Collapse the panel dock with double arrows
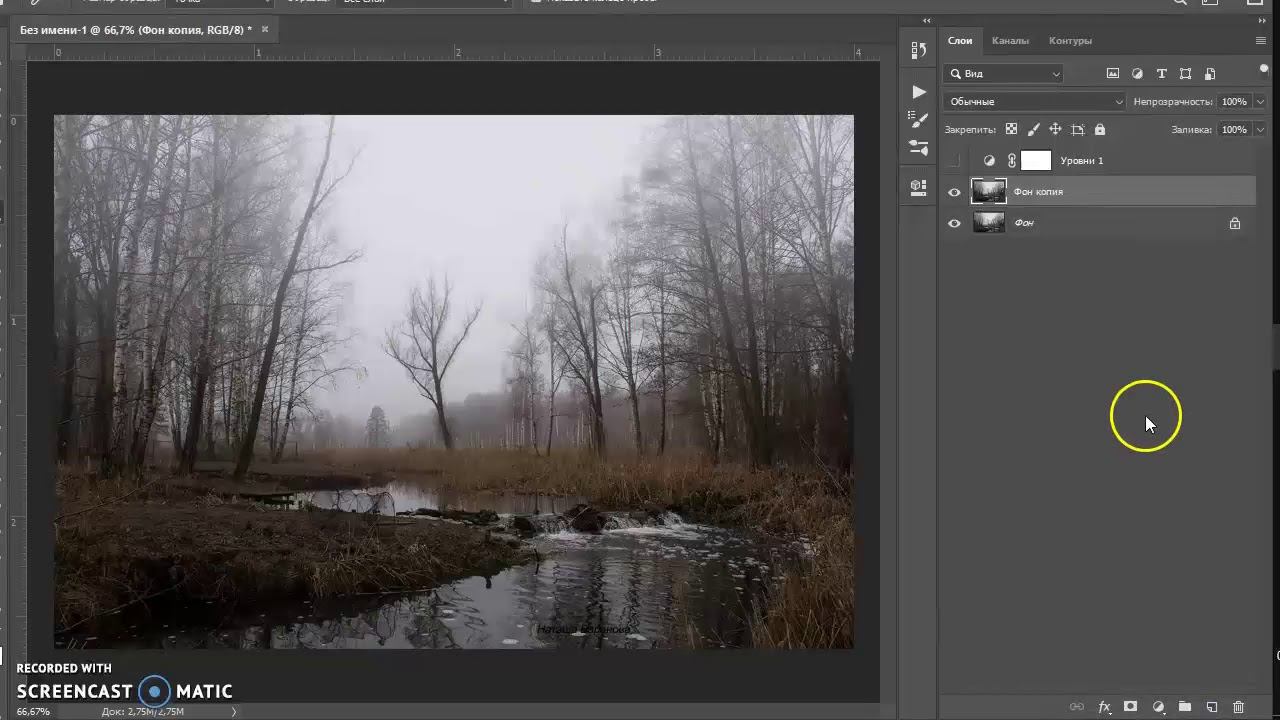 1261,20
